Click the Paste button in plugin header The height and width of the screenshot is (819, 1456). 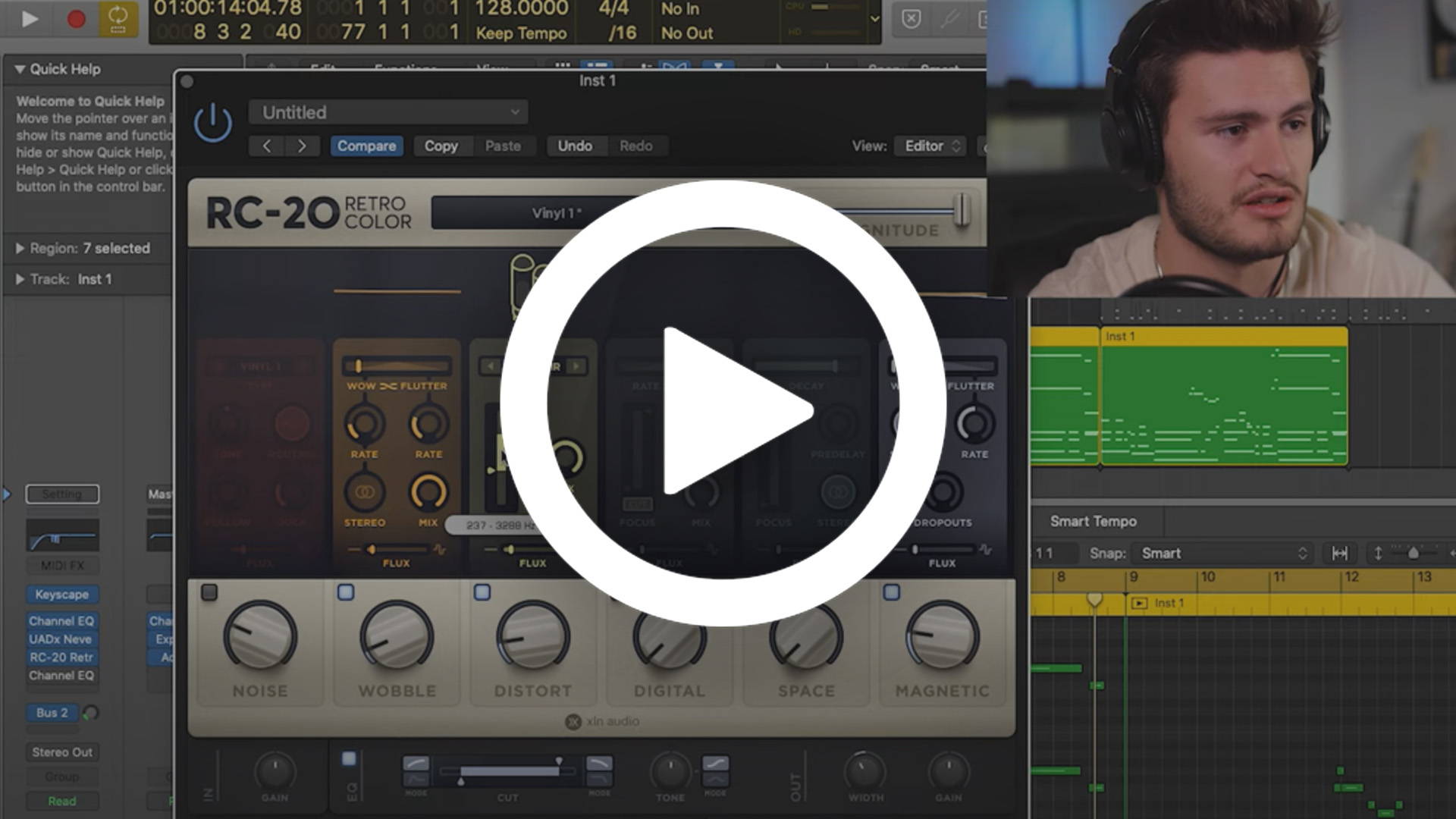click(503, 146)
